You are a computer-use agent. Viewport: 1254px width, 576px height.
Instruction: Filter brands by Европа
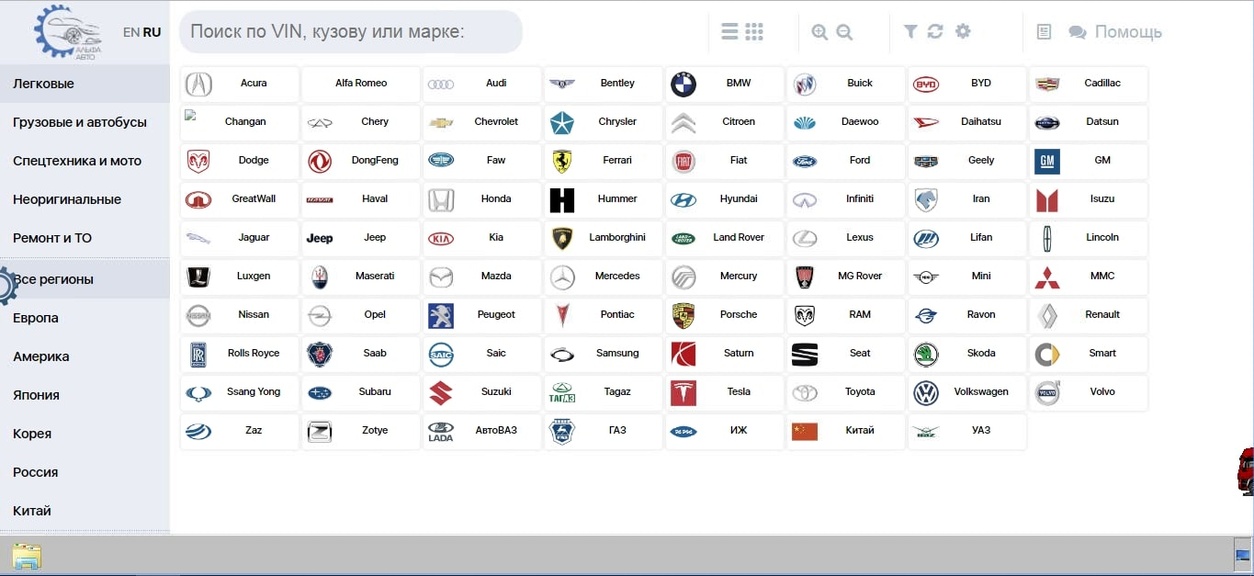coord(85,318)
